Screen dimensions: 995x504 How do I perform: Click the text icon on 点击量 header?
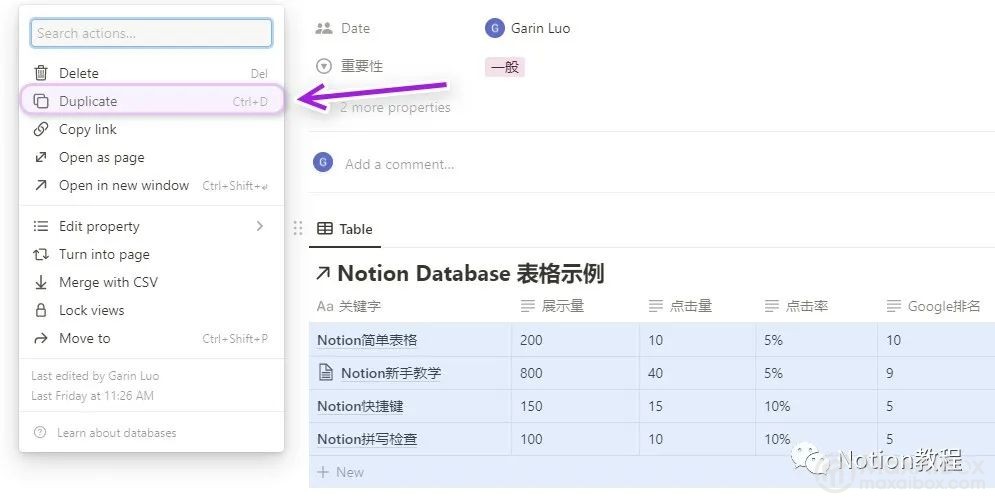pyautogui.click(x=656, y=306)
